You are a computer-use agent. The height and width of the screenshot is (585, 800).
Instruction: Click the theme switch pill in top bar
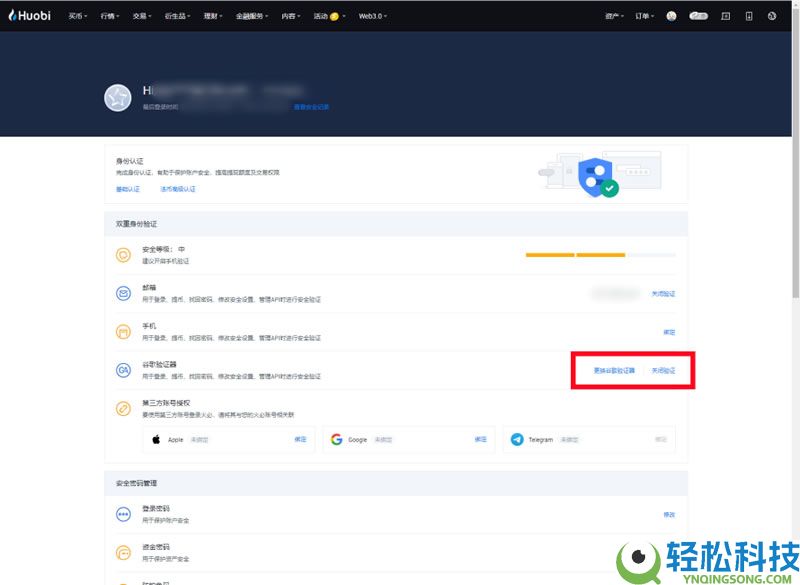pos(698,15)
